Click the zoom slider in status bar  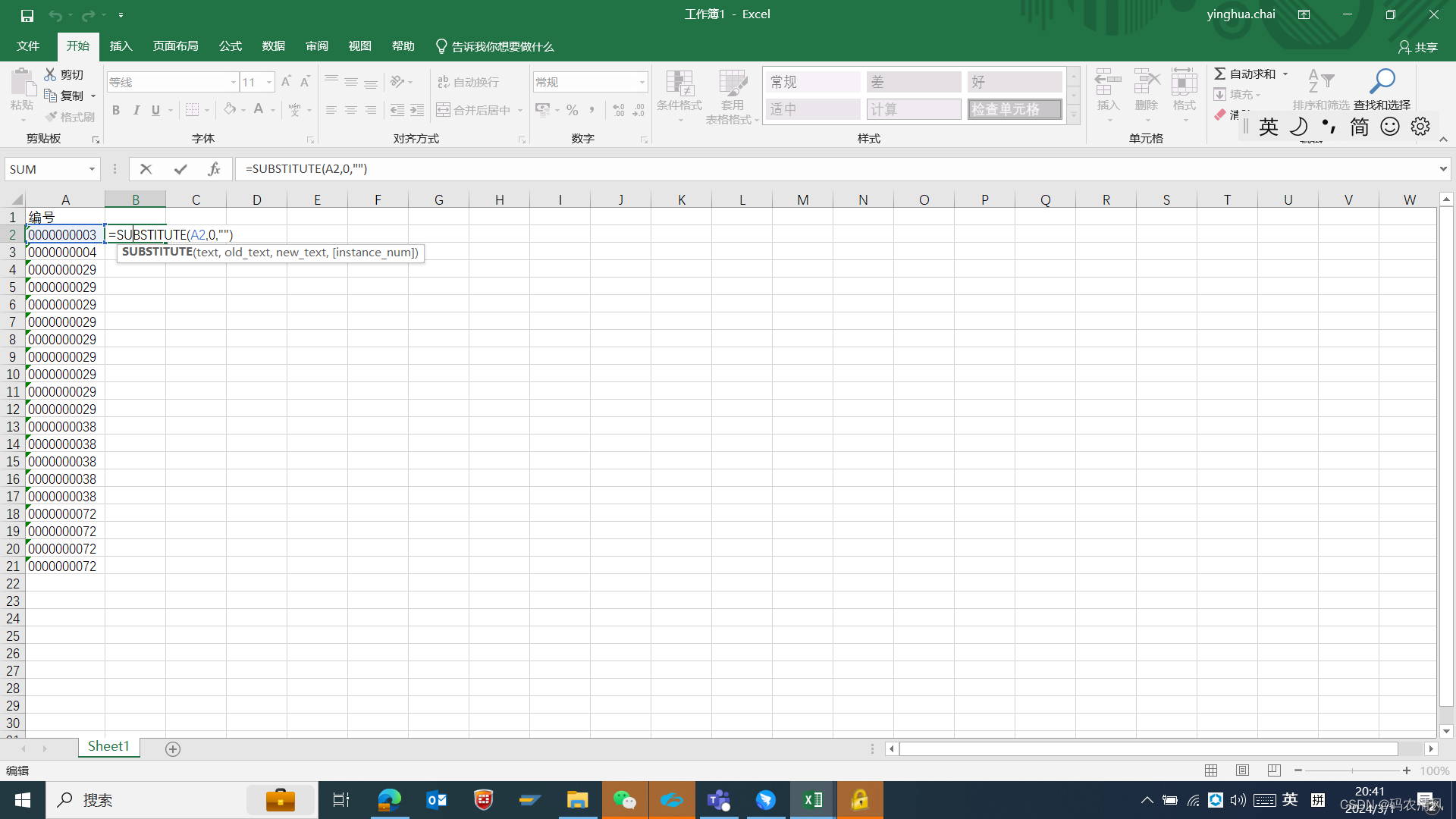[1352, 770]
